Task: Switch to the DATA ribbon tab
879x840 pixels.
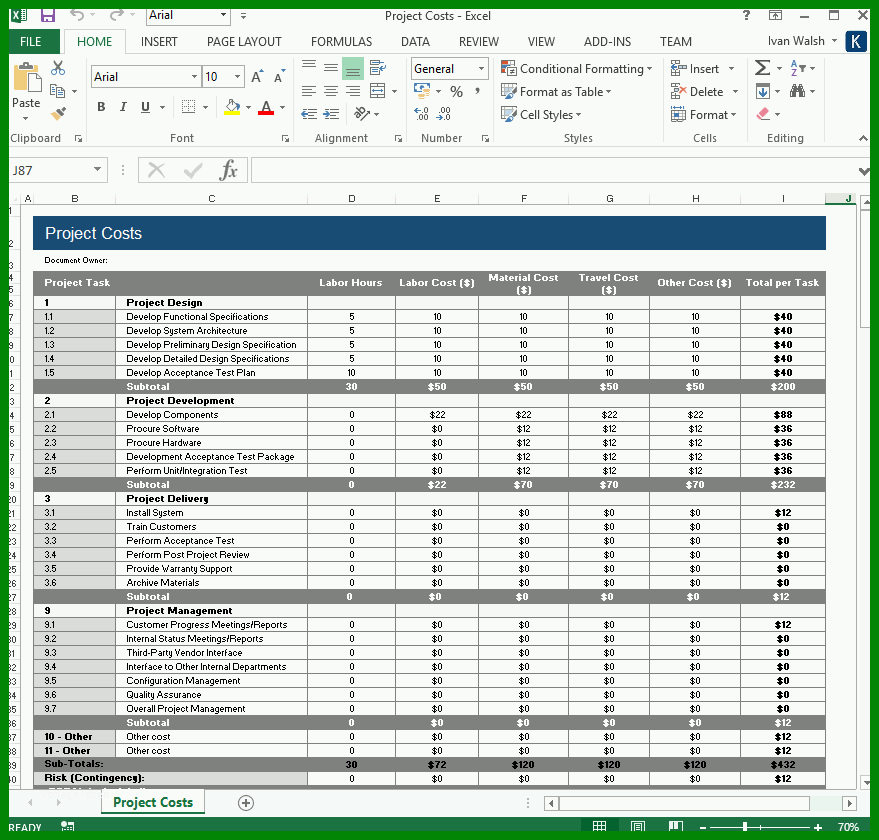Action: click(x=415, y=41)
